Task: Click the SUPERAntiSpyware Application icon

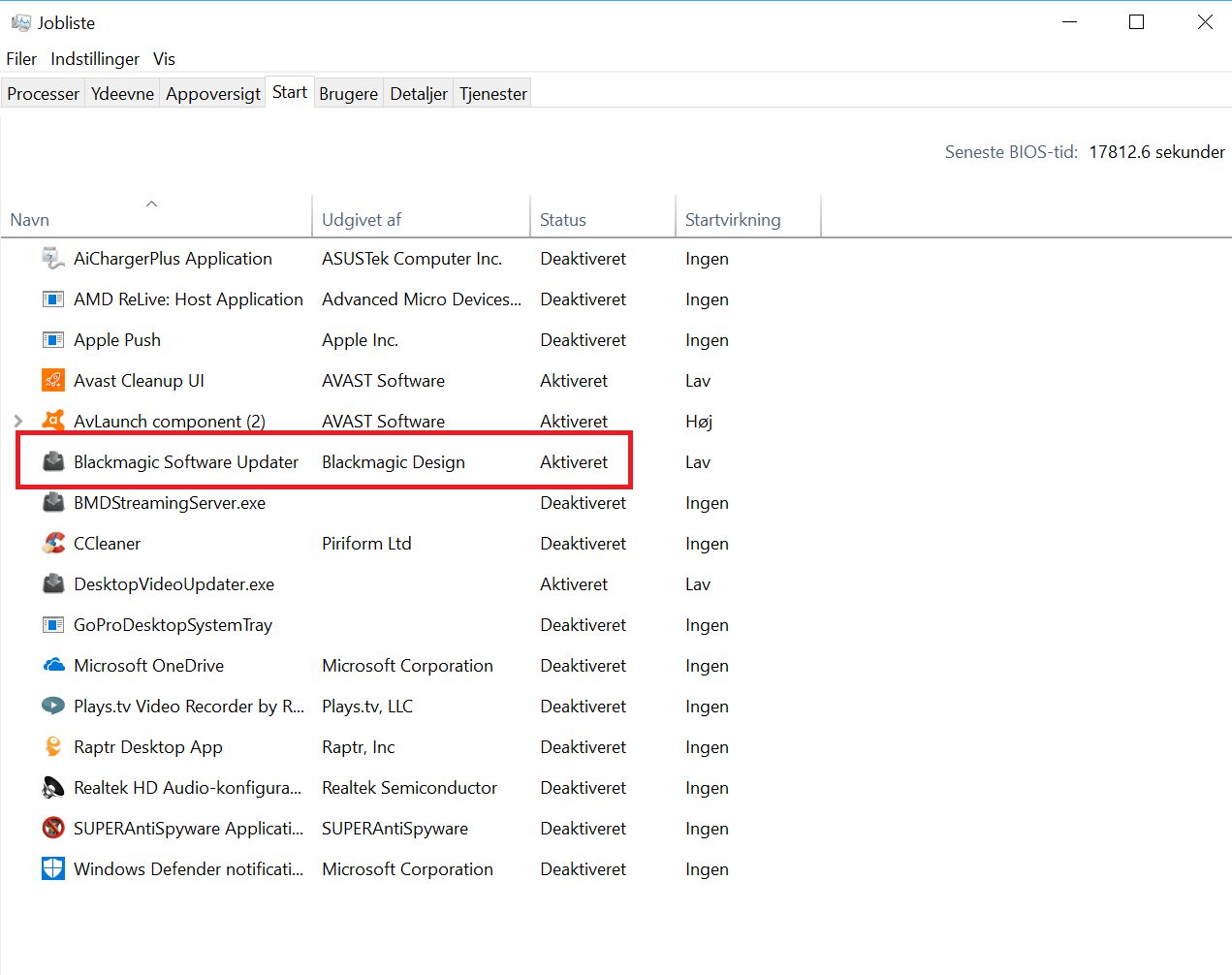Action: (x=53, y=829)
